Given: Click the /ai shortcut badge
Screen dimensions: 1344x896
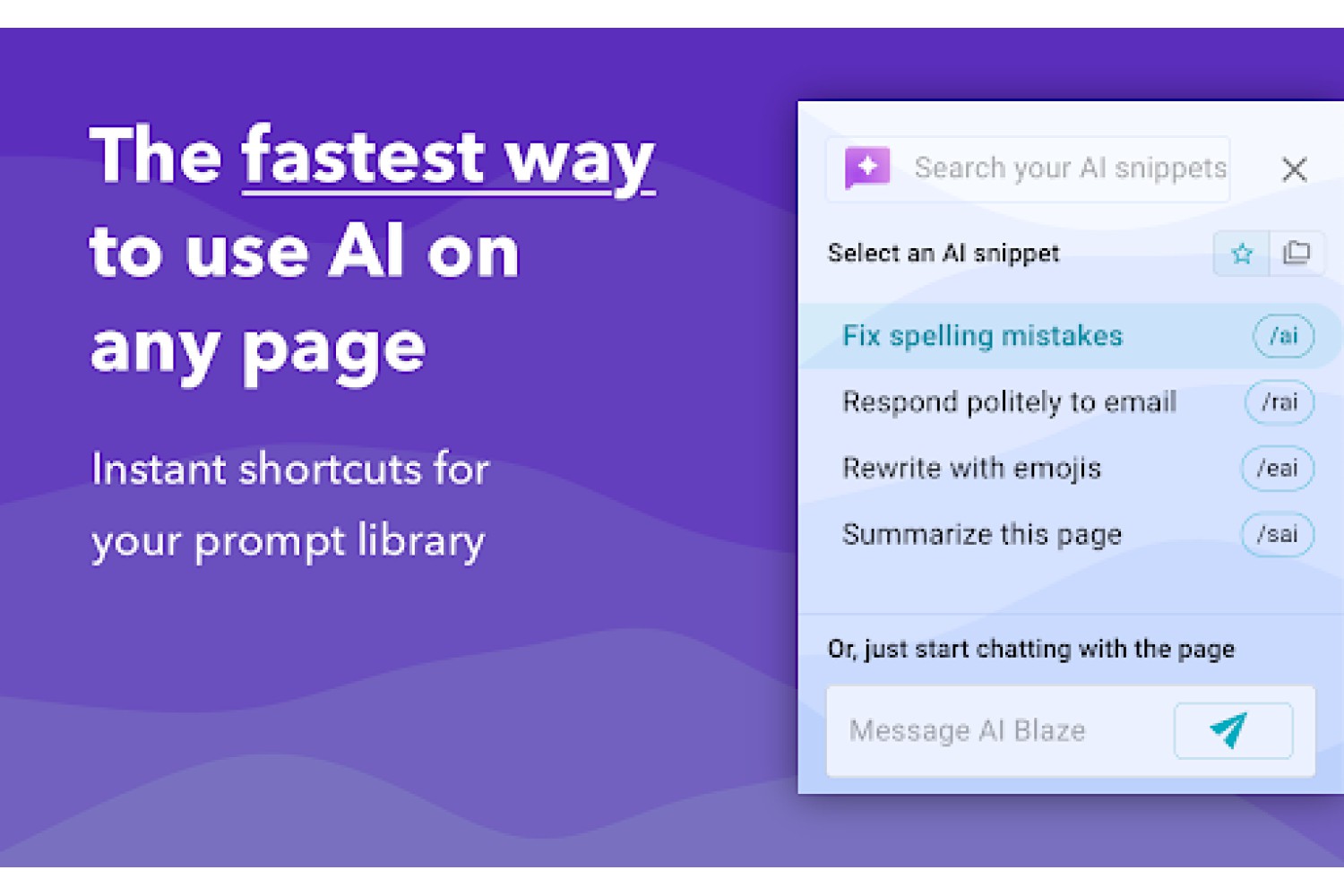Looking at the screenshot, I should [x=1283, y=336].
